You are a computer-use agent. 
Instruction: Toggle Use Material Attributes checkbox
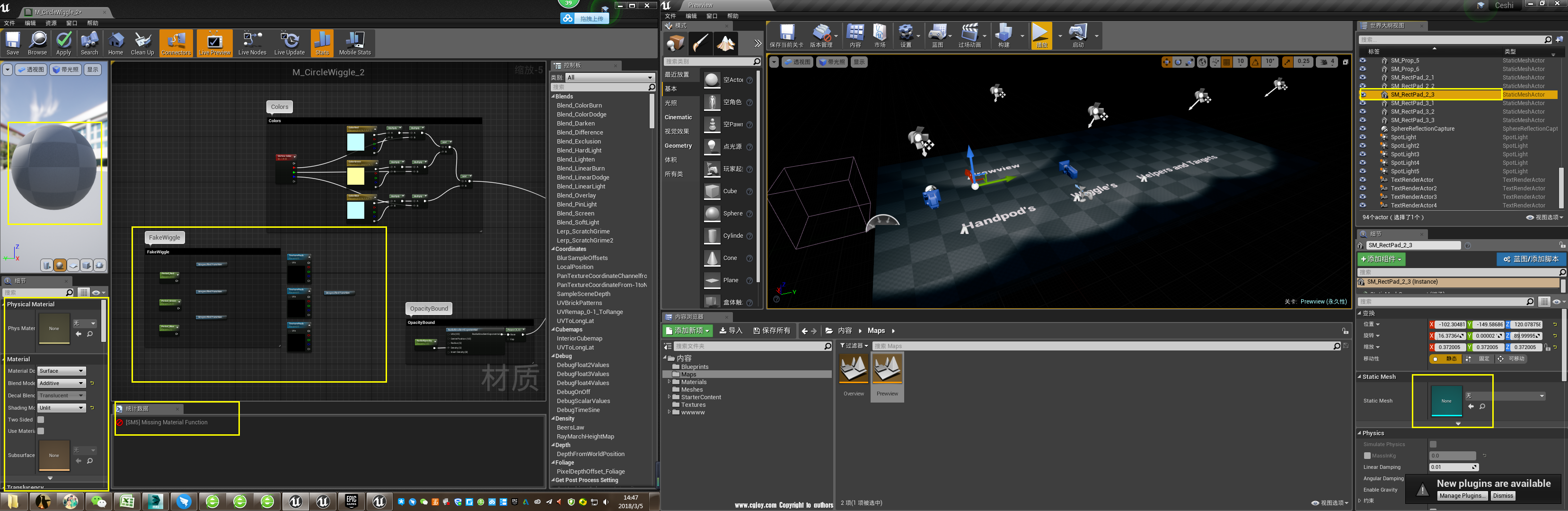click(x=41, y=431)
